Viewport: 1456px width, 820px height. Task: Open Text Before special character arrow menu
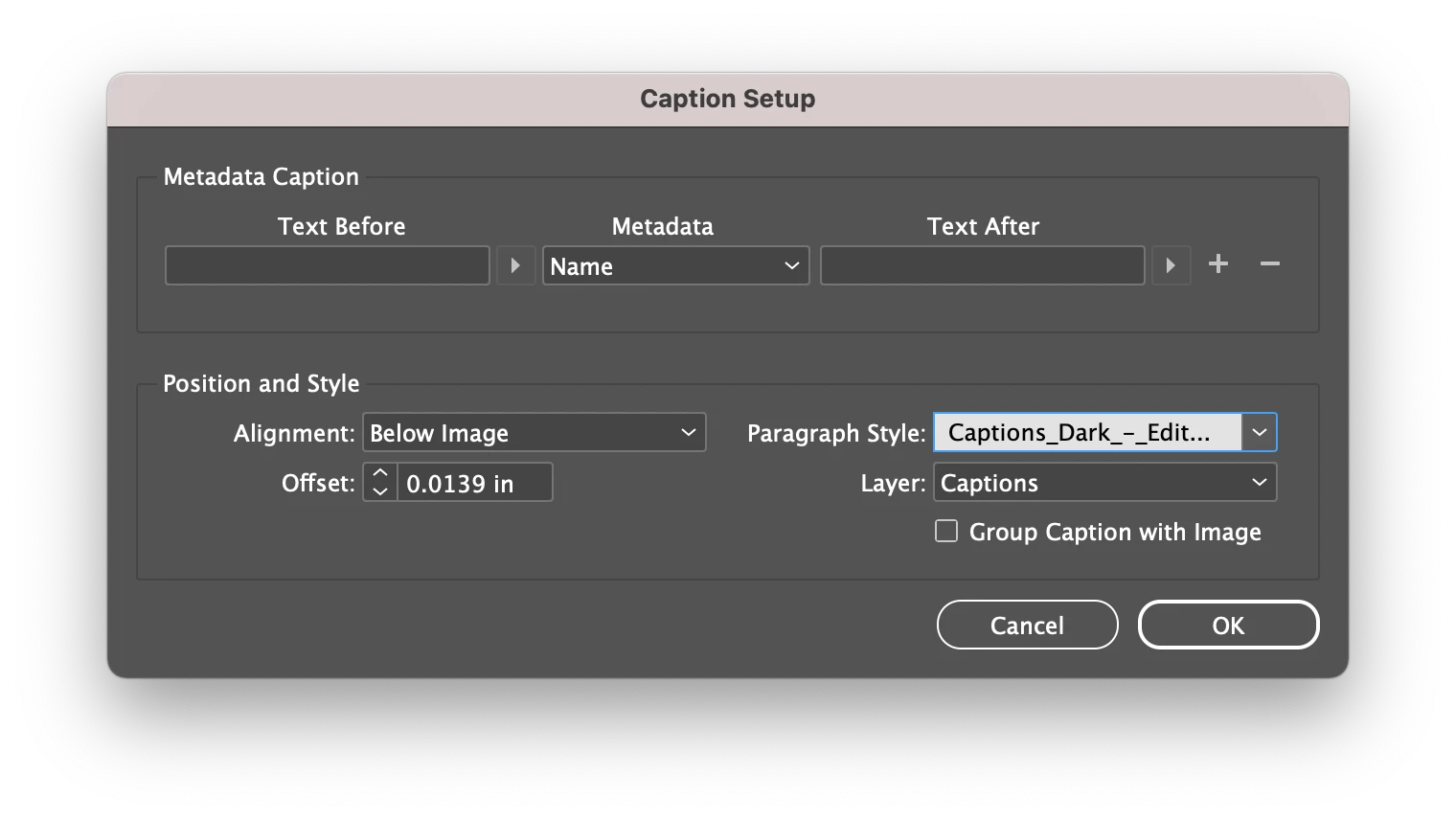click(x=515, y=265)
